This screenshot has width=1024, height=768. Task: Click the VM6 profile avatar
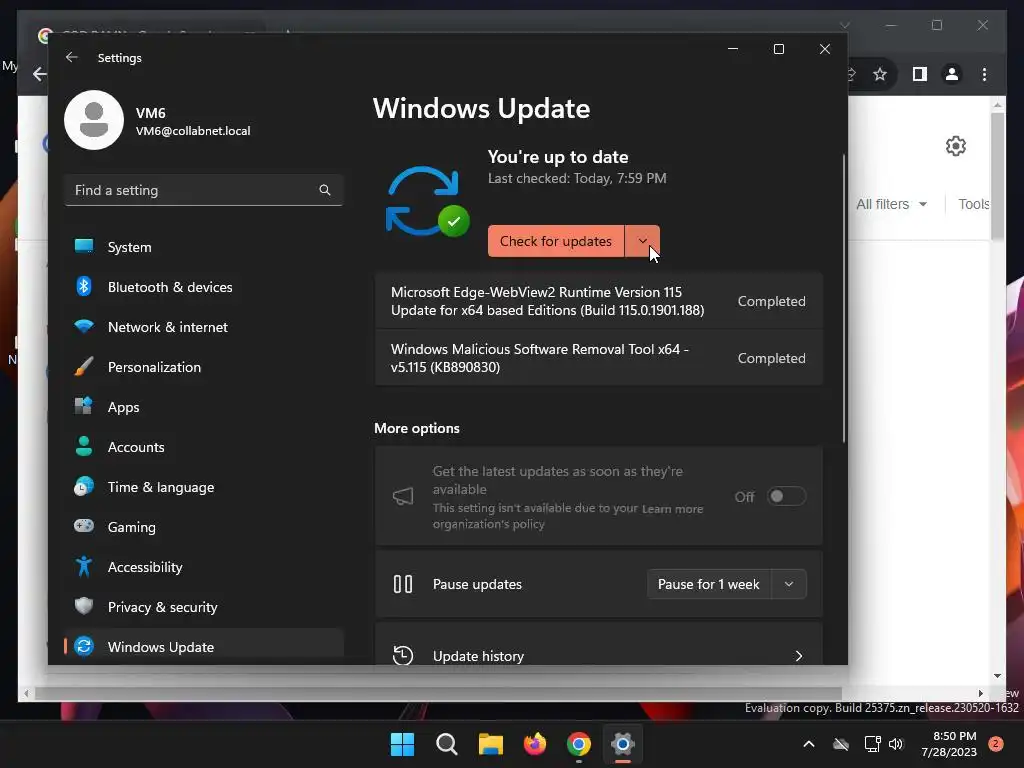coord(94,120)
